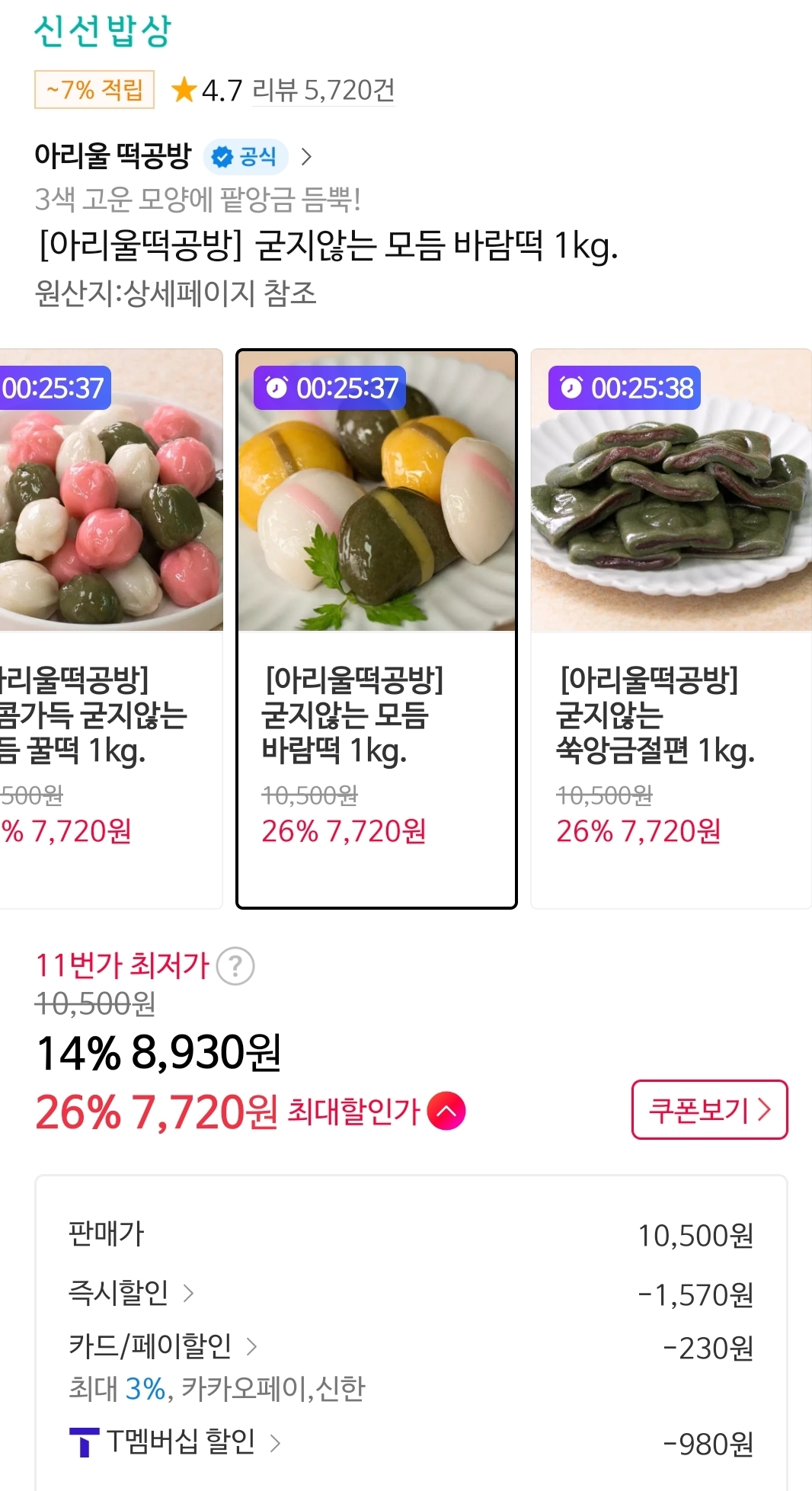Viewport: 812px width, 1491px height.
Task: Expand 즉시할인 details chevron
Action: pyautogui.click(x=188, y=1293)
